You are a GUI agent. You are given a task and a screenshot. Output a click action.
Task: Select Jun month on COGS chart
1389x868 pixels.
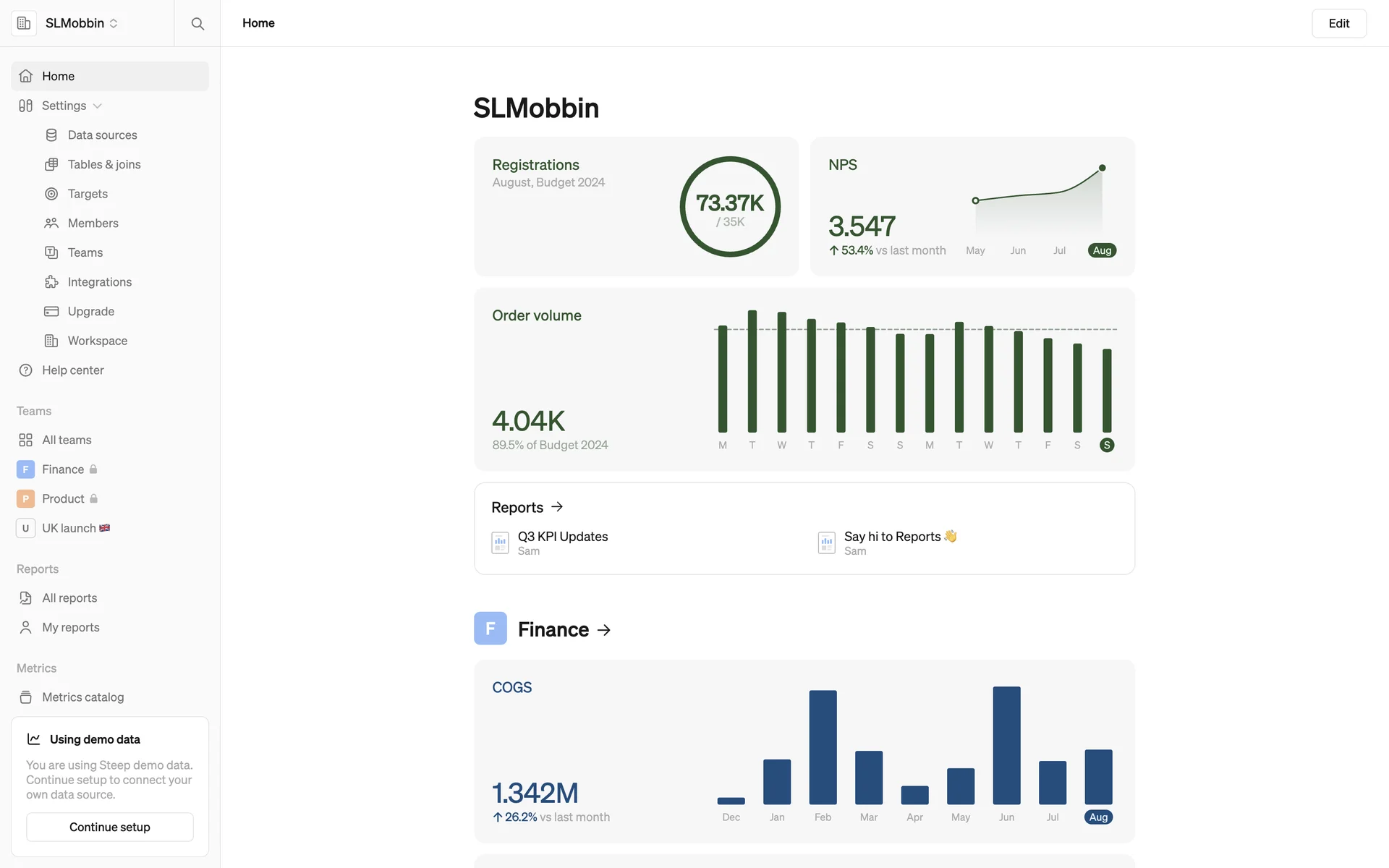pyautogui.click(x=1006, y=817)
